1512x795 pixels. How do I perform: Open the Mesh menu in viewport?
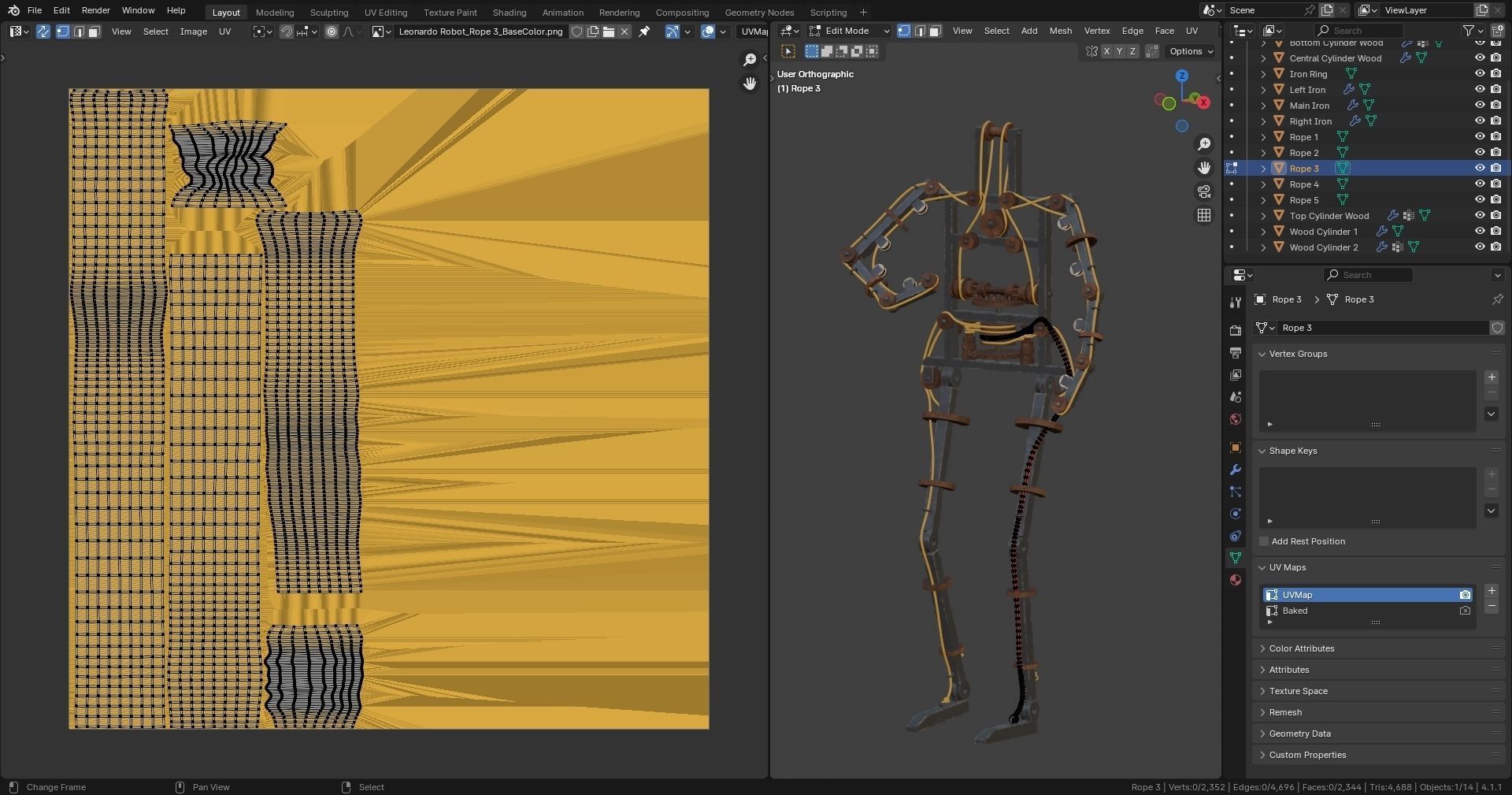[x=1060, y=31]
